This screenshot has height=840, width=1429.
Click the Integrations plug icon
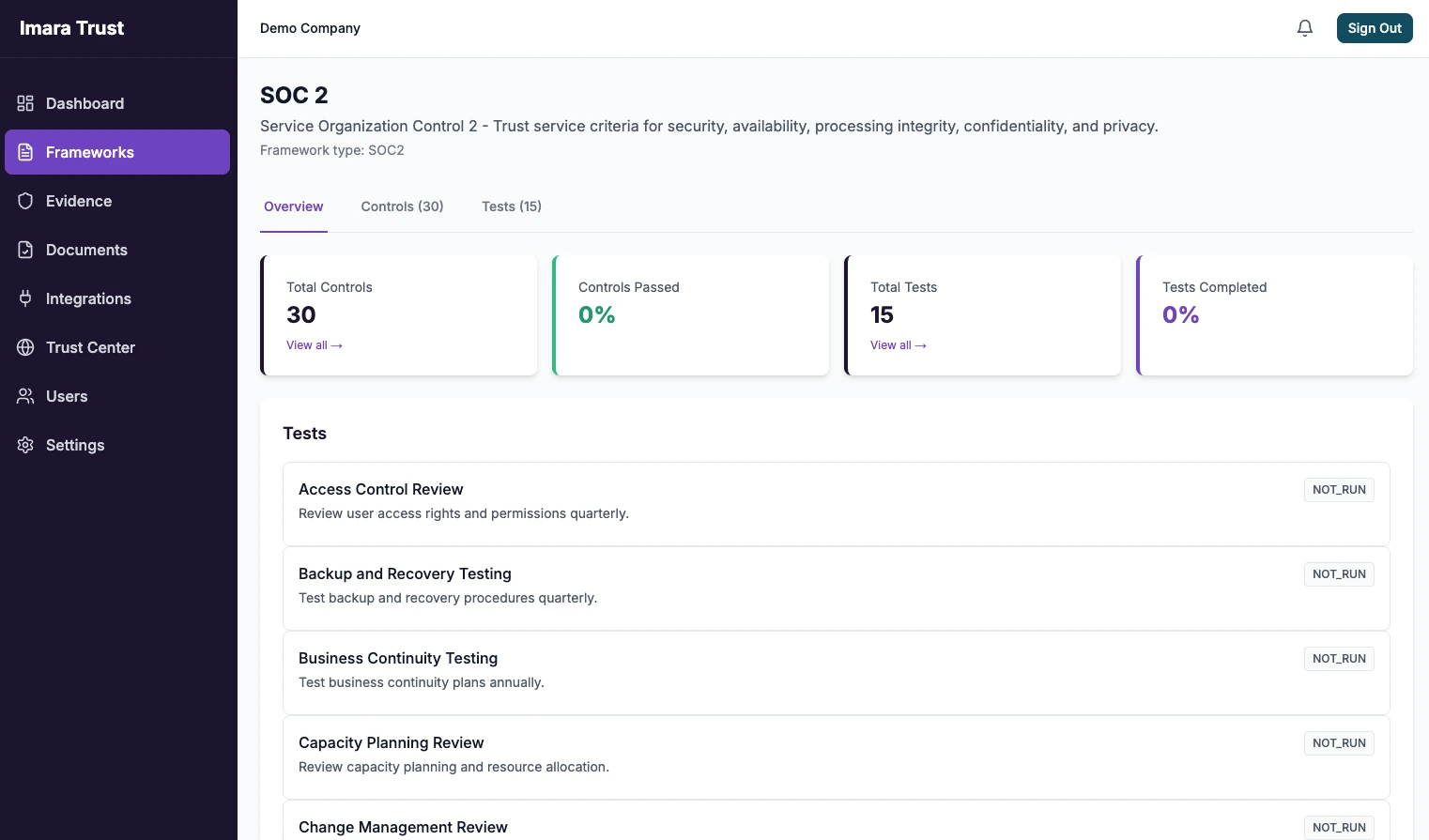pos(25,298)
